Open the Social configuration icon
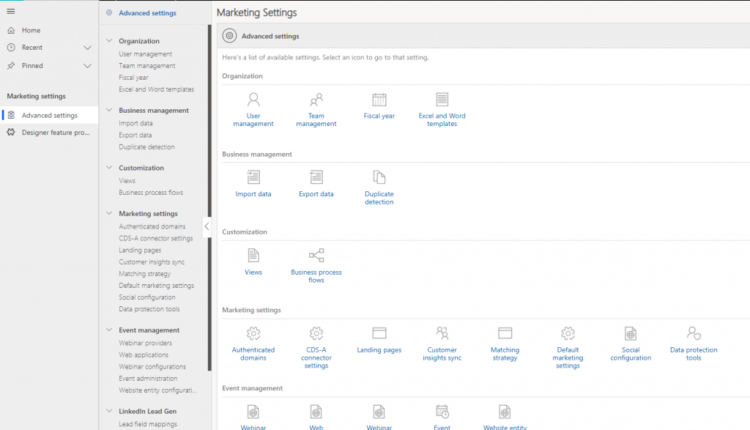Viewport: 750px width, 430px height. [630, 333]
